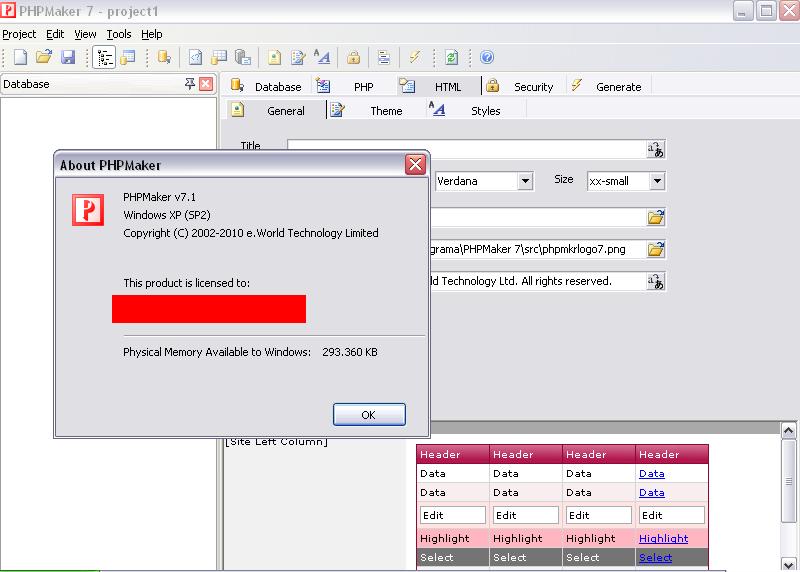Click the Highlight link in preview table
800x572 pixels.
click(663, 538)
